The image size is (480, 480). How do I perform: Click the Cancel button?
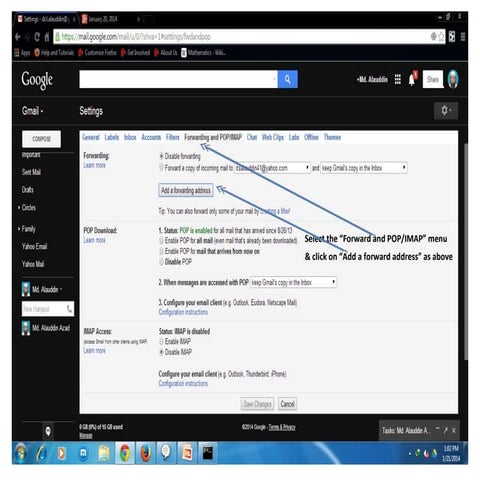click(287, 404)
